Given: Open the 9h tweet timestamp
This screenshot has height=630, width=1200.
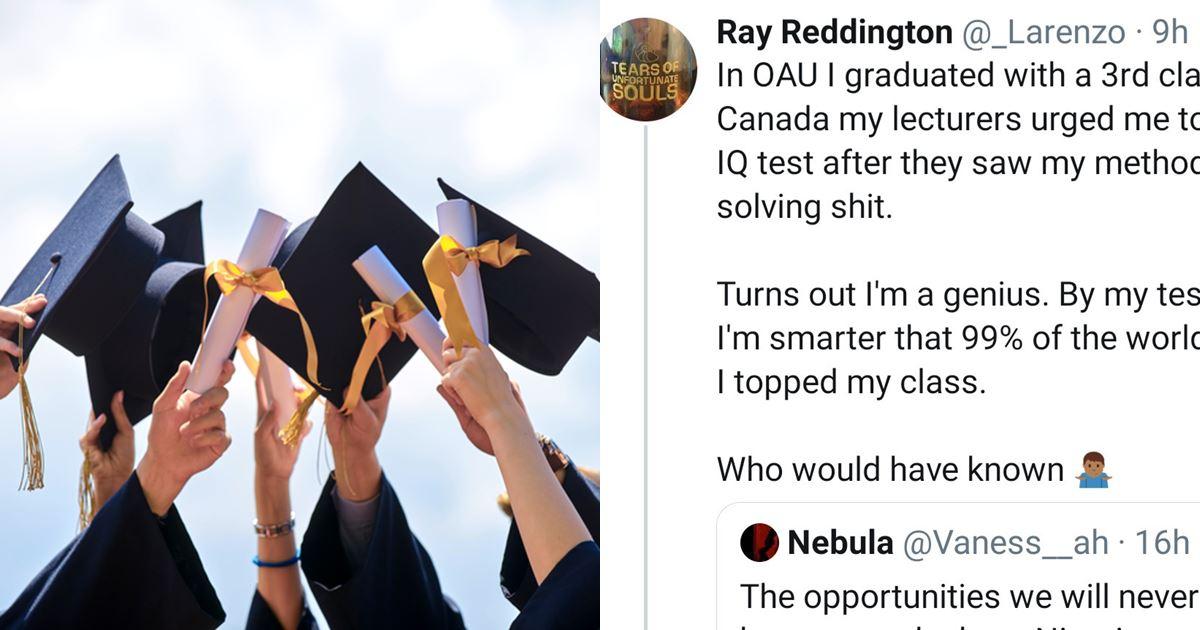Looking at the screenshot, I should coord(1169,33).
